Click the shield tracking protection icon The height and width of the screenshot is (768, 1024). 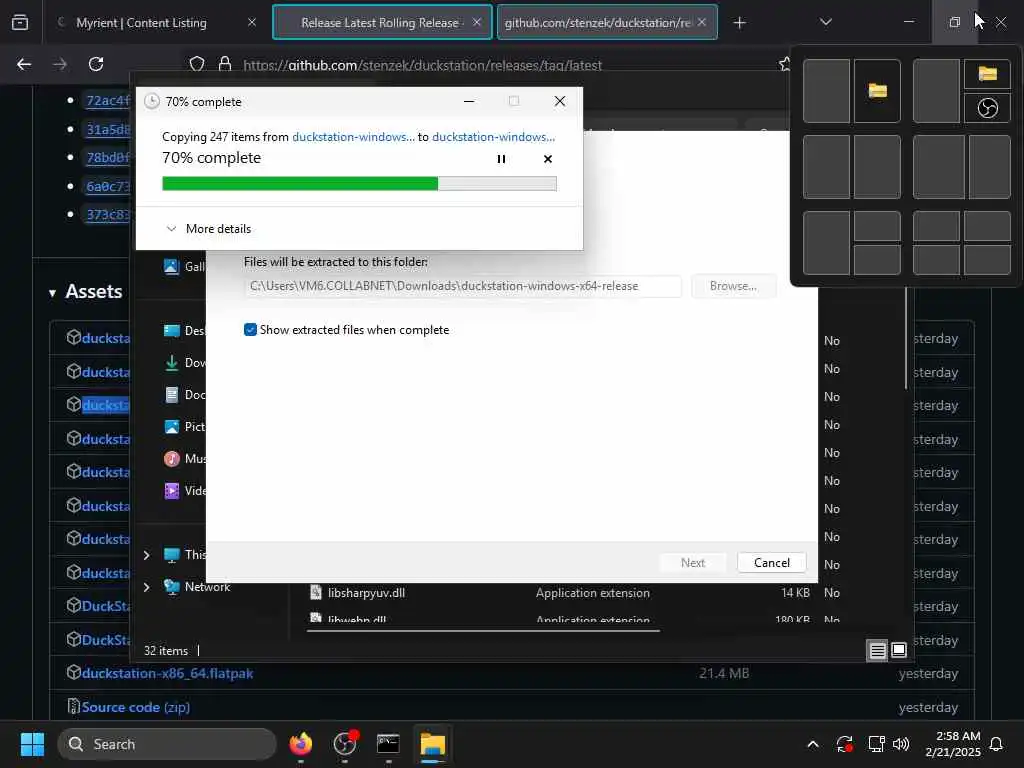[x=197, y=64]
